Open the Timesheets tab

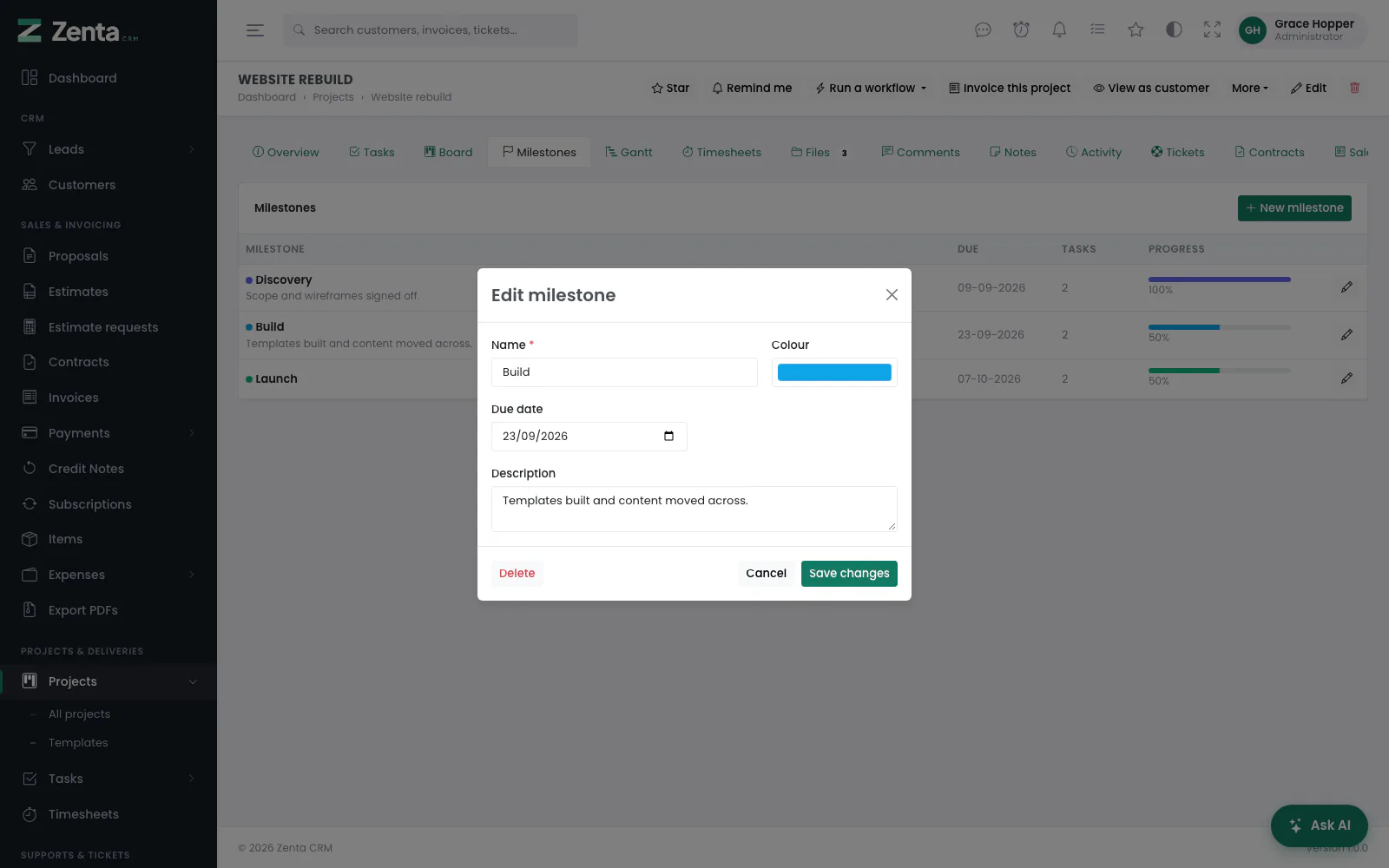721,152
